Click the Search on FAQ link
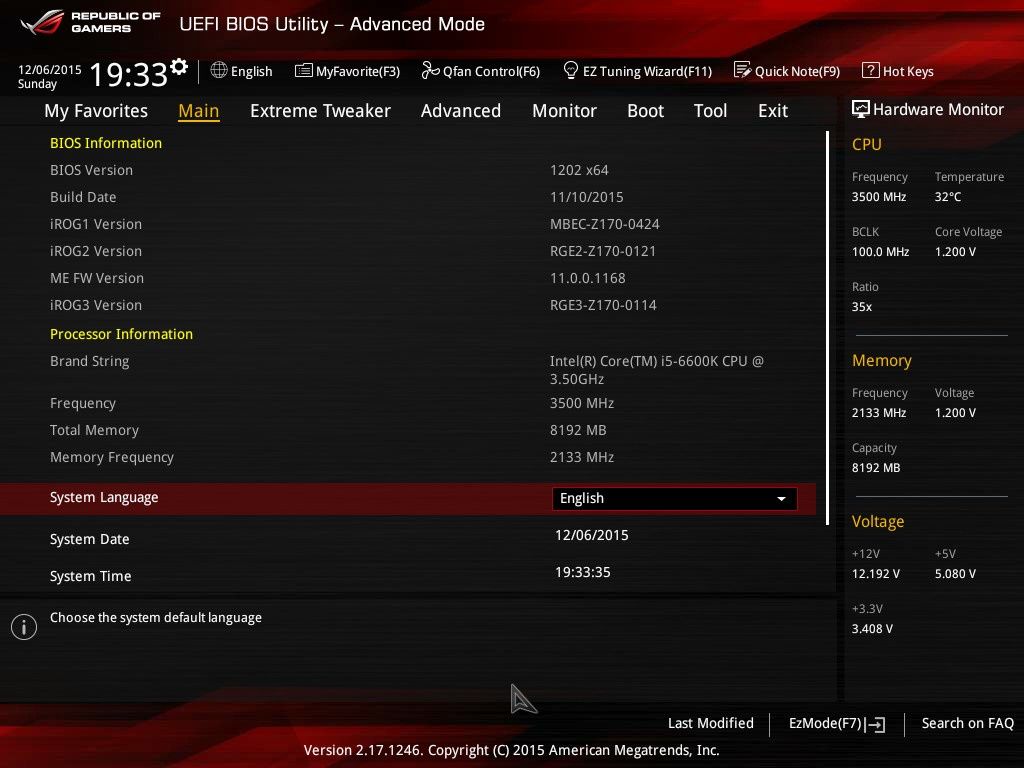The height and width of the screenshot is (768, 1024). [x=967, y=723]
